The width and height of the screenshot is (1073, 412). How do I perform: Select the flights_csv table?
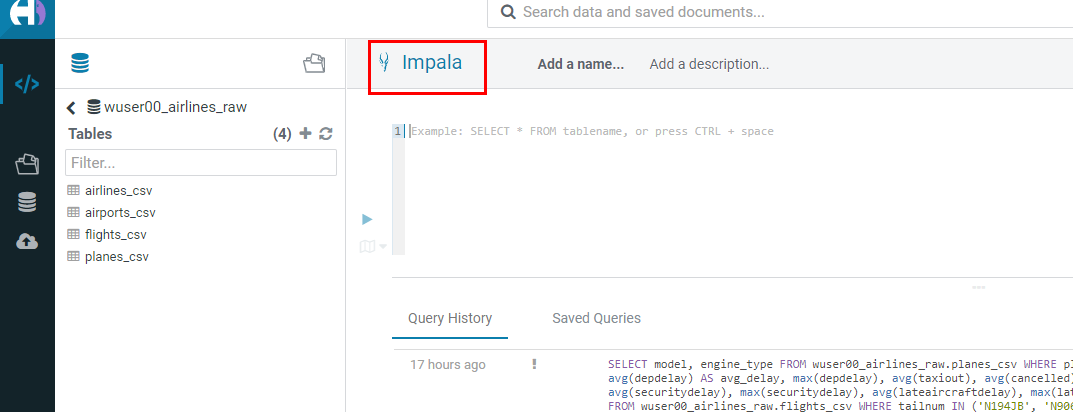[116, 234]
